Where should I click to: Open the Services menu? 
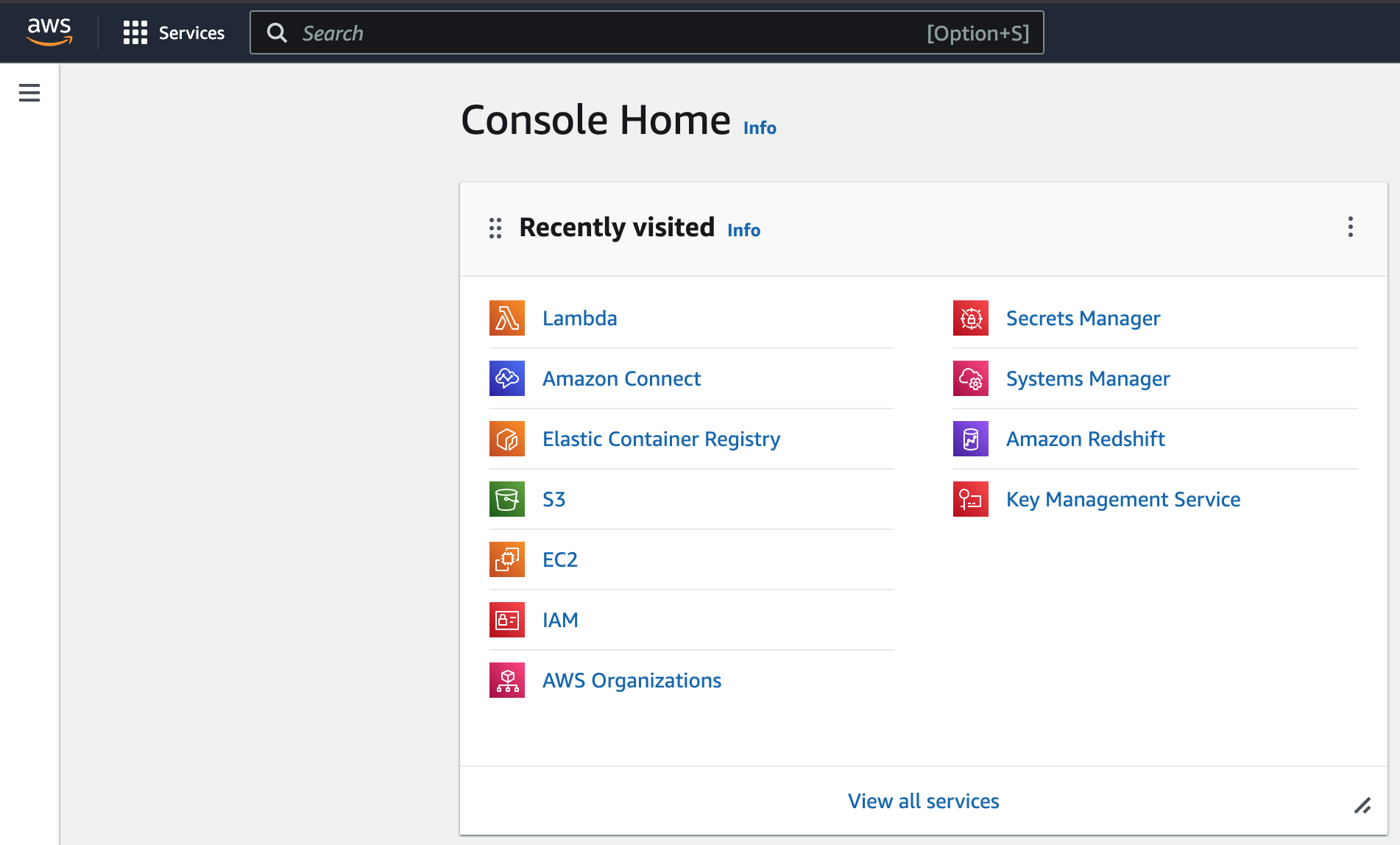point(191,33)
